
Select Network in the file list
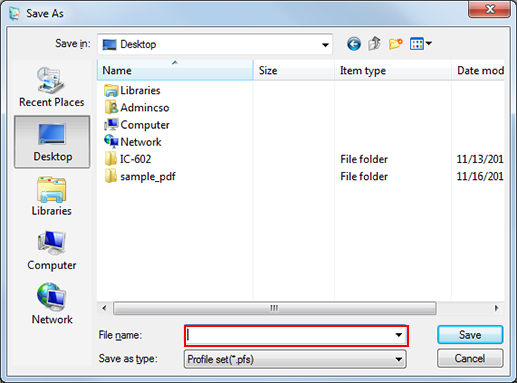click(133, 142)
